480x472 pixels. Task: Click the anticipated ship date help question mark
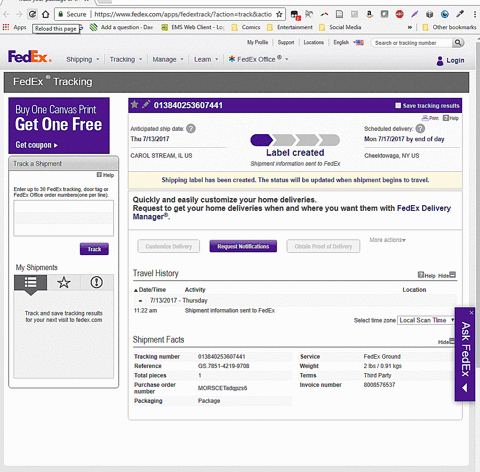(191, 129)
